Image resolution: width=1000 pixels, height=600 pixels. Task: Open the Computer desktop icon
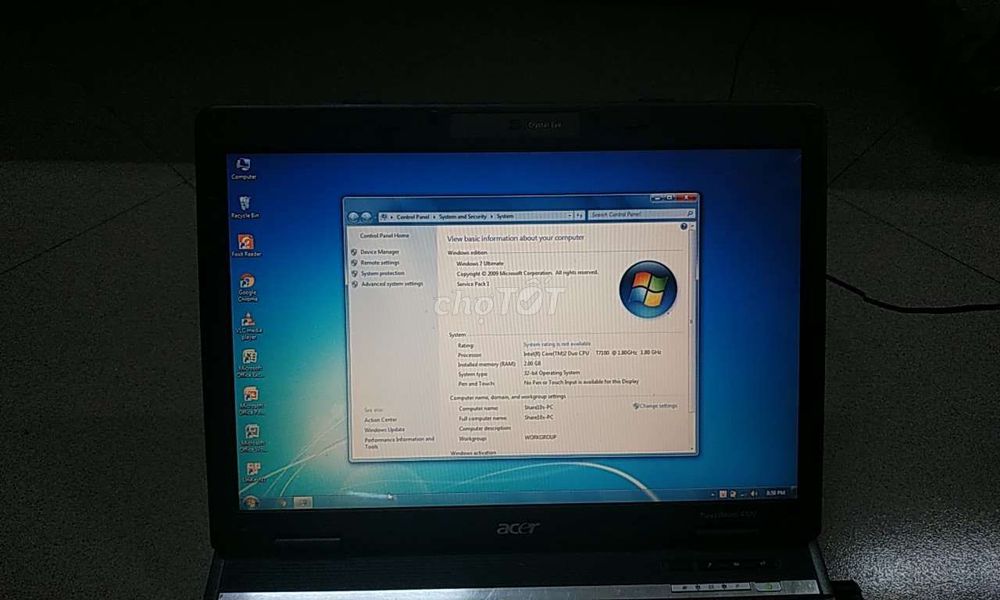point(243,168)
